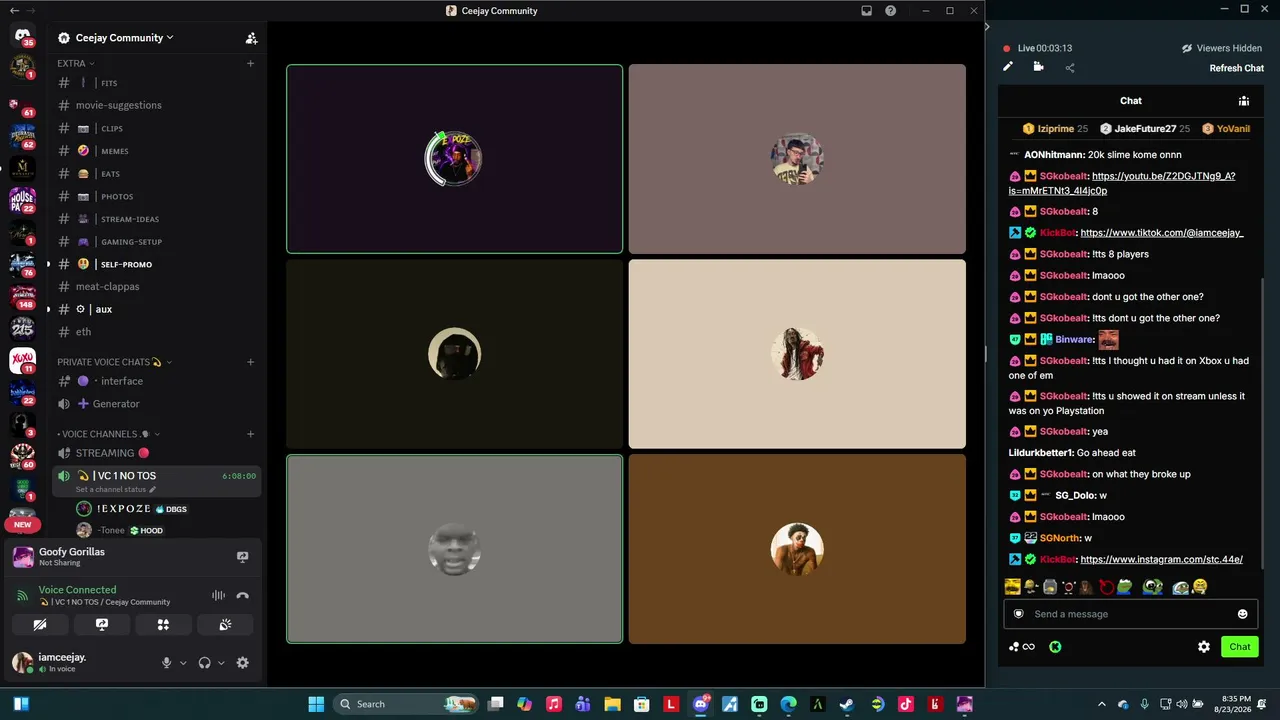The height and width of the screenshot is (720, 1280).
Task: Open the interface channel
Action: tap(157, 381)
